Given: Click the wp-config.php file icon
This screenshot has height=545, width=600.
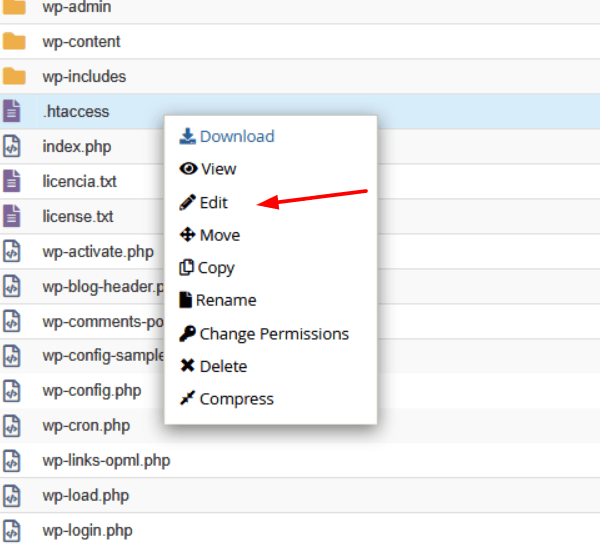Looking at the screenshot, I should [11, 391].
